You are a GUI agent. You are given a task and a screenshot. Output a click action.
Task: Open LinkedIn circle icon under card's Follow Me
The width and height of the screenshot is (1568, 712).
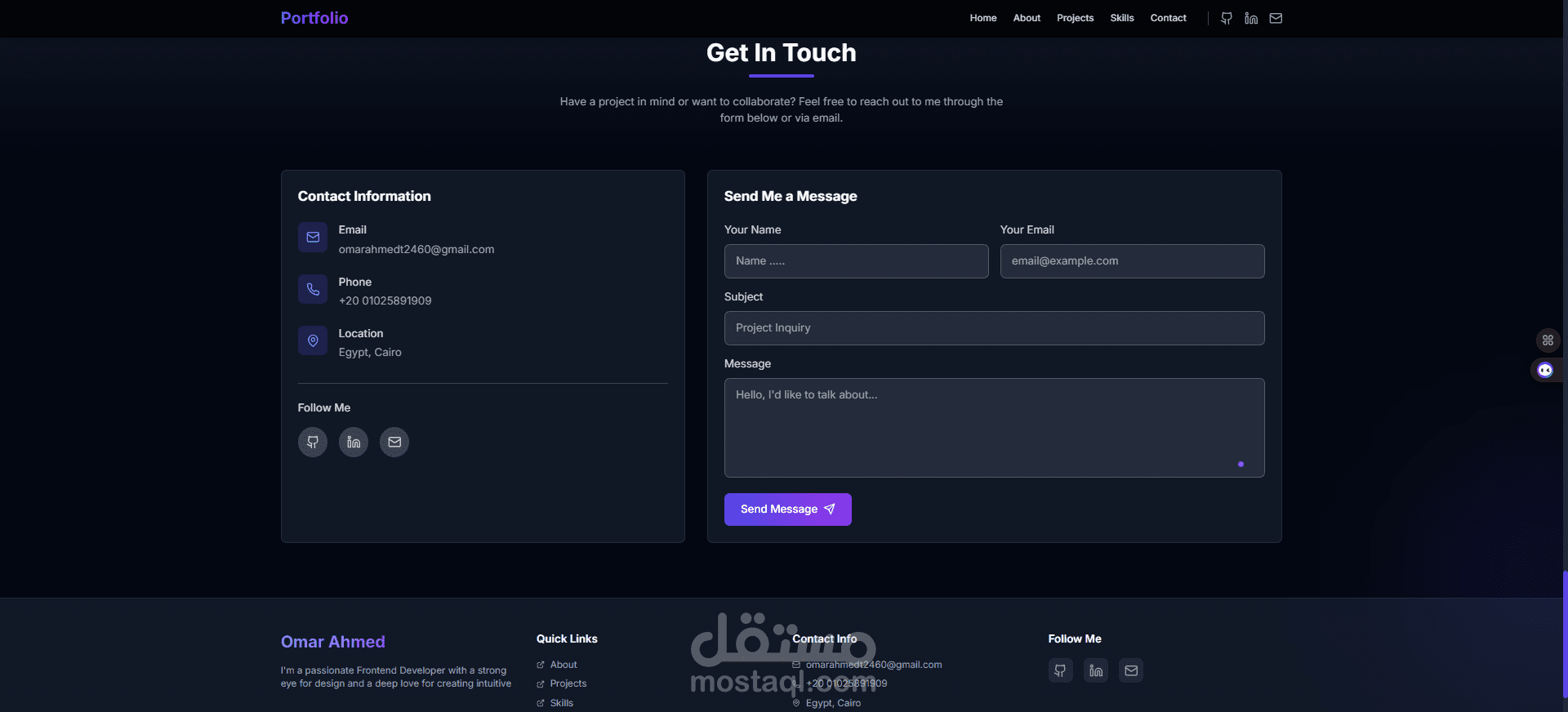354,443
